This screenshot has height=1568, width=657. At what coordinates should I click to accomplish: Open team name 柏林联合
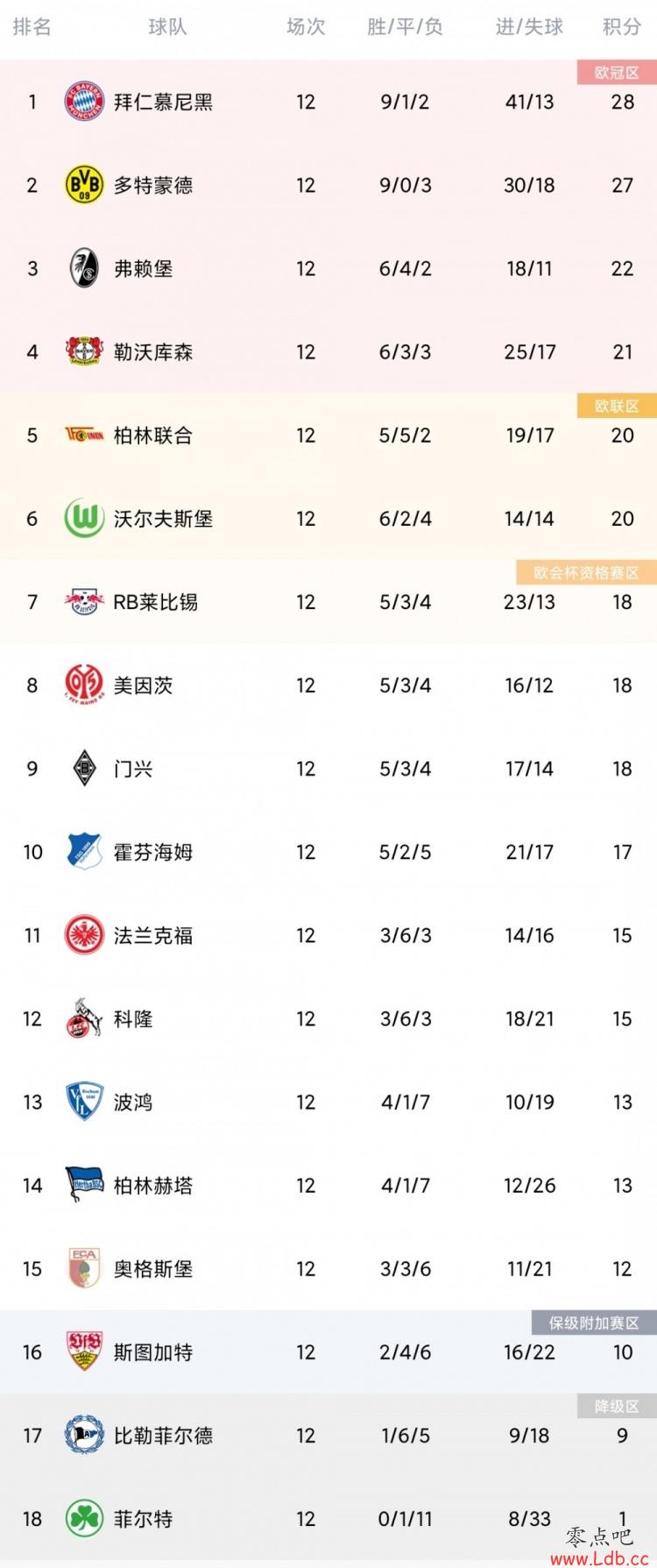153,436
